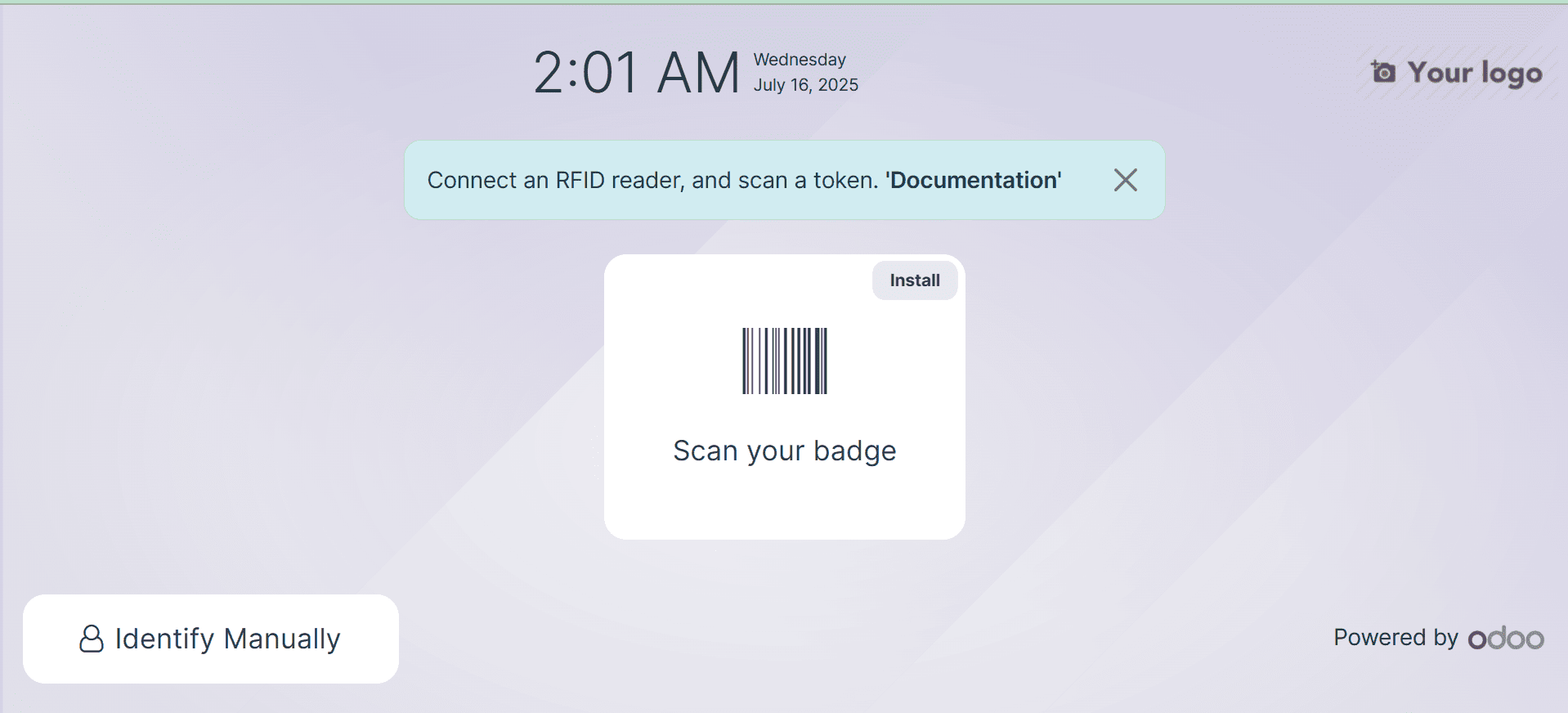Click 'Connect an RFID reader' message text
Image resolution: width=1568 pixels, height=713 pixels.
pyautogui.click(x=653, y=180)
